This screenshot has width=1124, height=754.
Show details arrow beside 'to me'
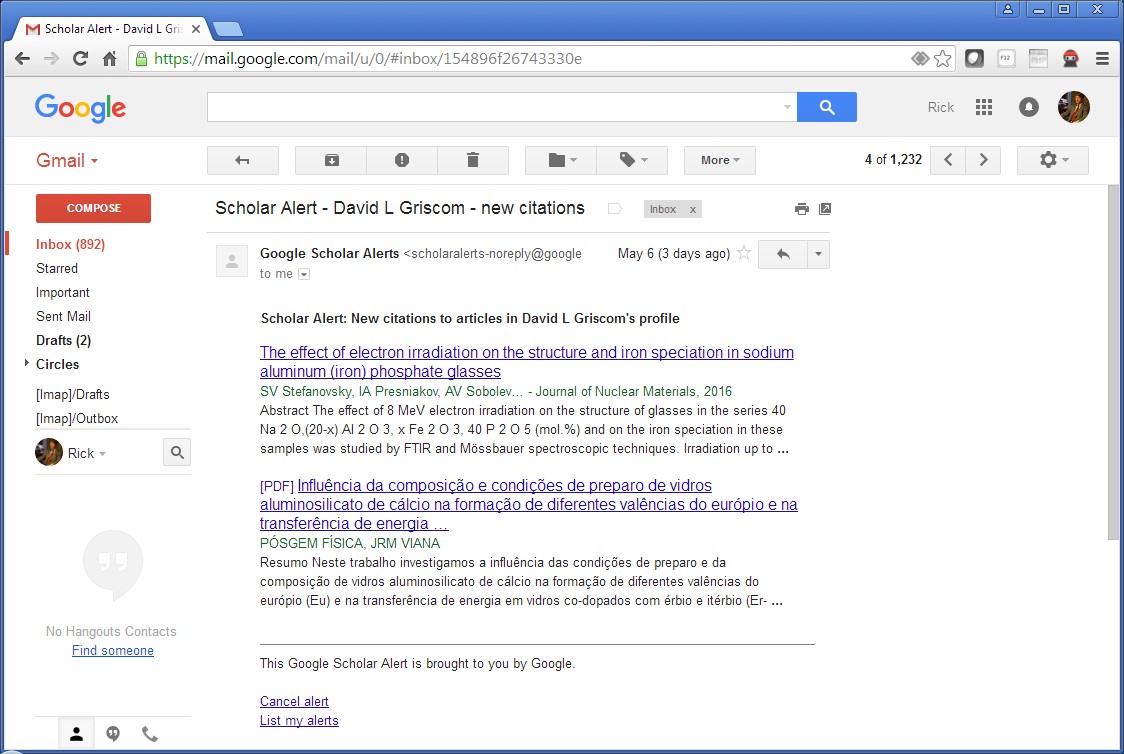point(304,274)
